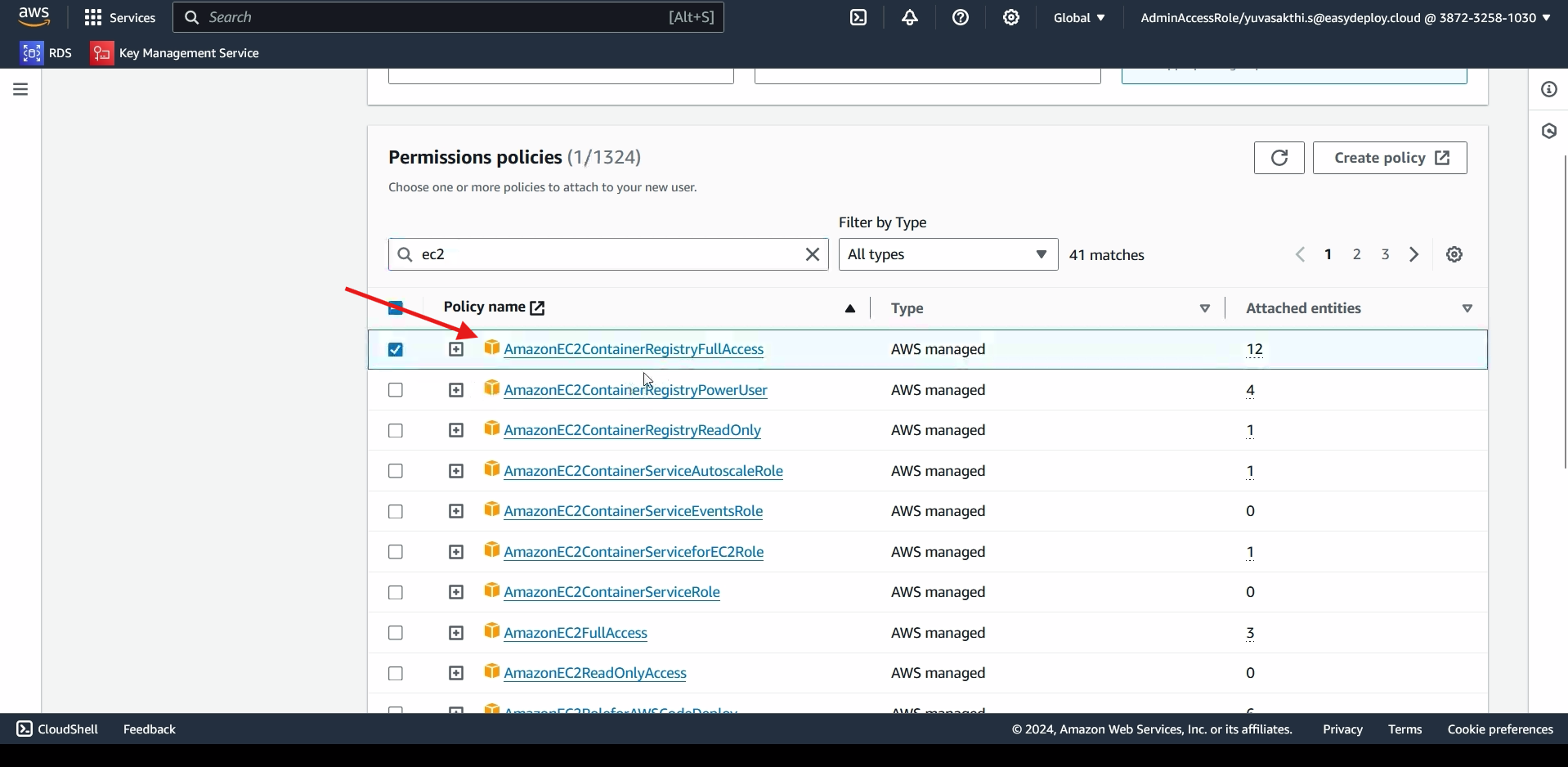Open the Services menu

pyautogui.click(x=120, y=17)
